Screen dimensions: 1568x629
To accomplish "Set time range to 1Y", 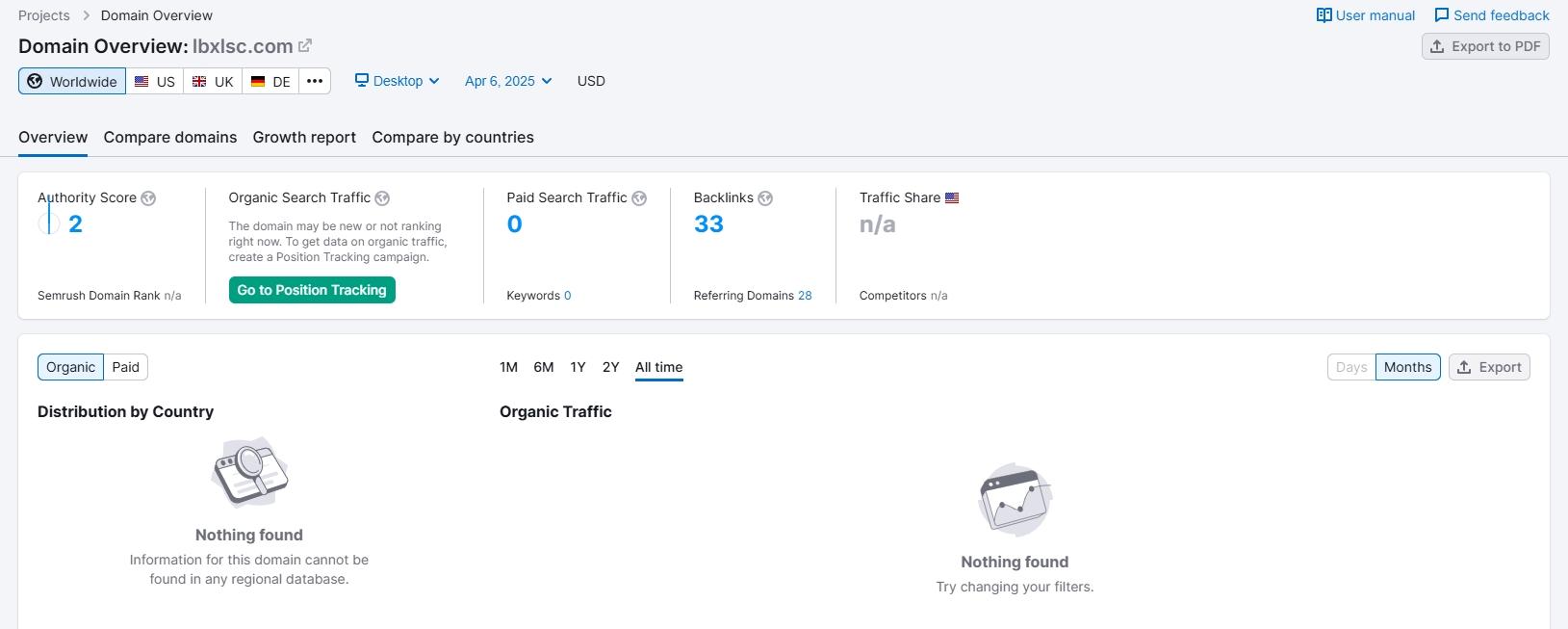I will [x=578, y=367].
